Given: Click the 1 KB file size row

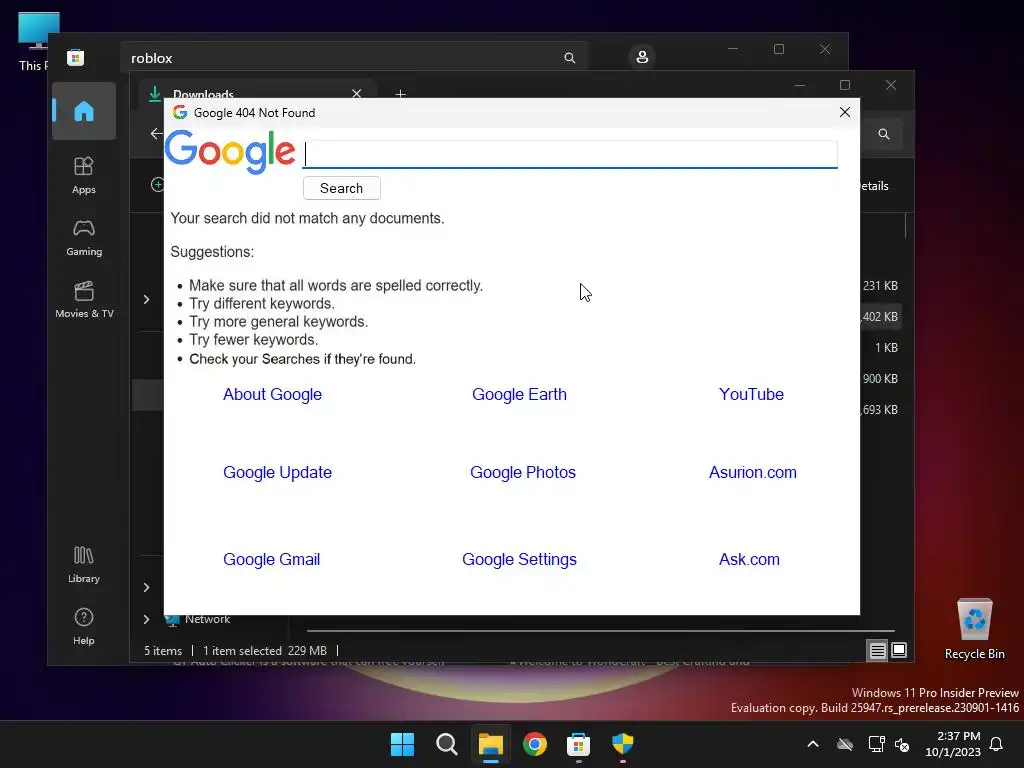Looking at the screenshot, I should 886,347.
